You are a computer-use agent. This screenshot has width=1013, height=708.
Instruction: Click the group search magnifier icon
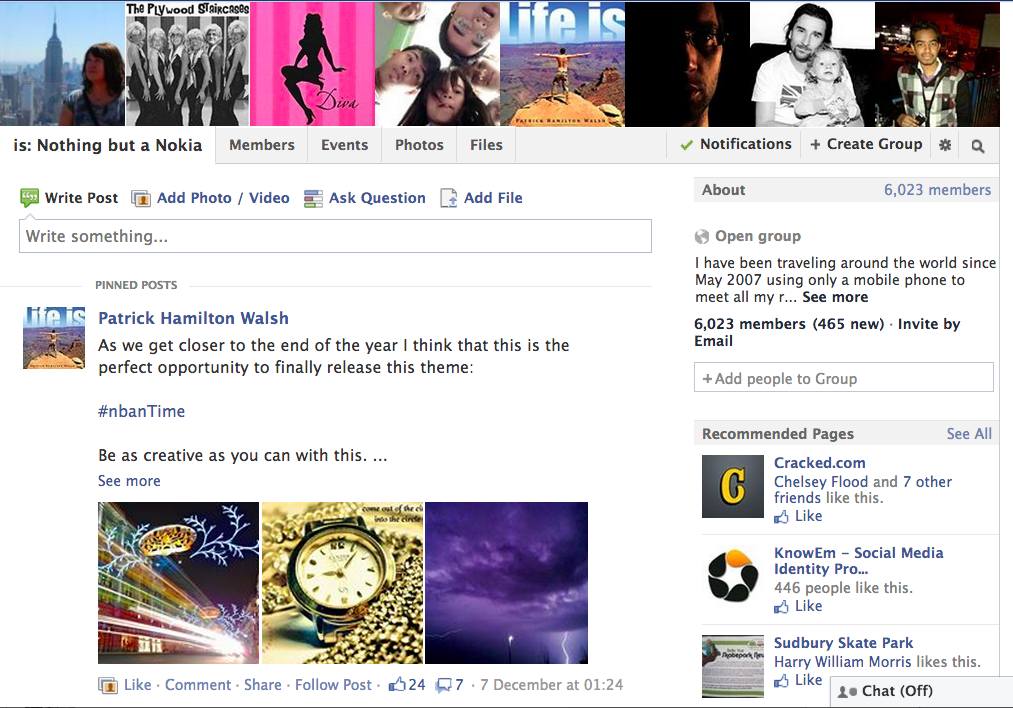pyautogui.click(x=978, y=145)
